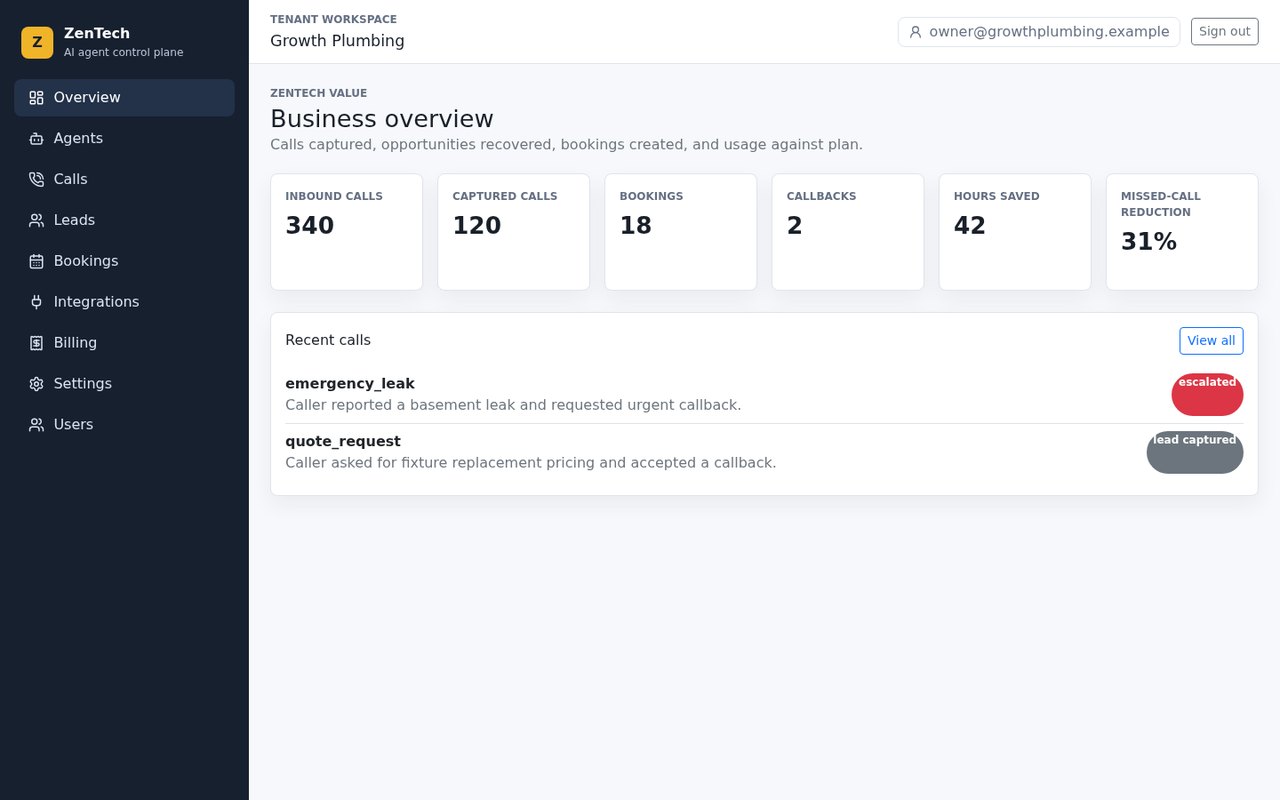This screenshot has width=1280, height=800.
Task: Select the Captured Calls 120 card
Action: [x=513, y=232]
